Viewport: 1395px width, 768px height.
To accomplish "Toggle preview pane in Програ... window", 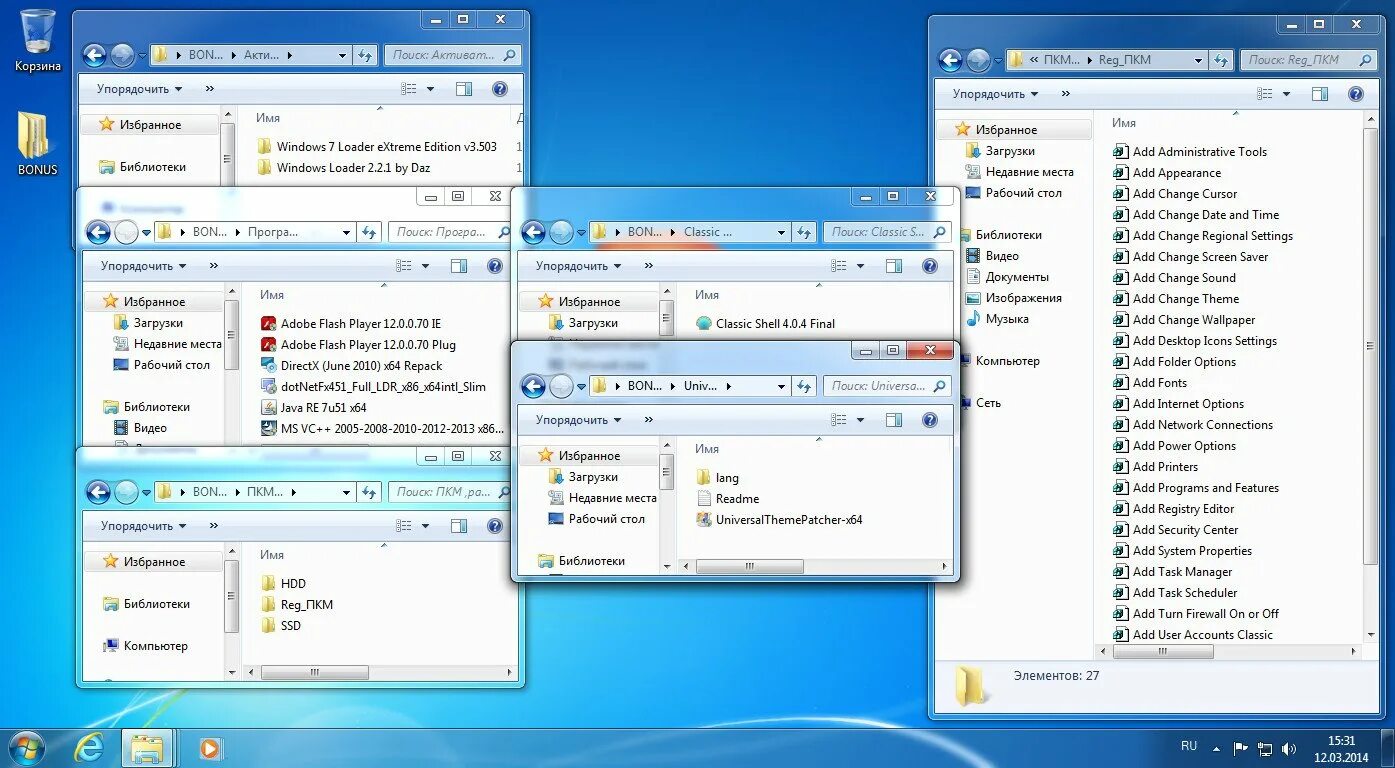I will 458,266.
